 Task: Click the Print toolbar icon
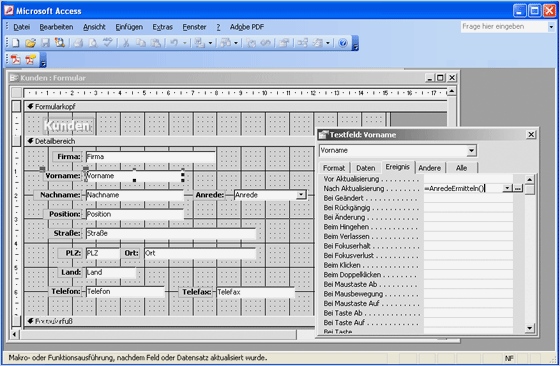coord(78,43)
